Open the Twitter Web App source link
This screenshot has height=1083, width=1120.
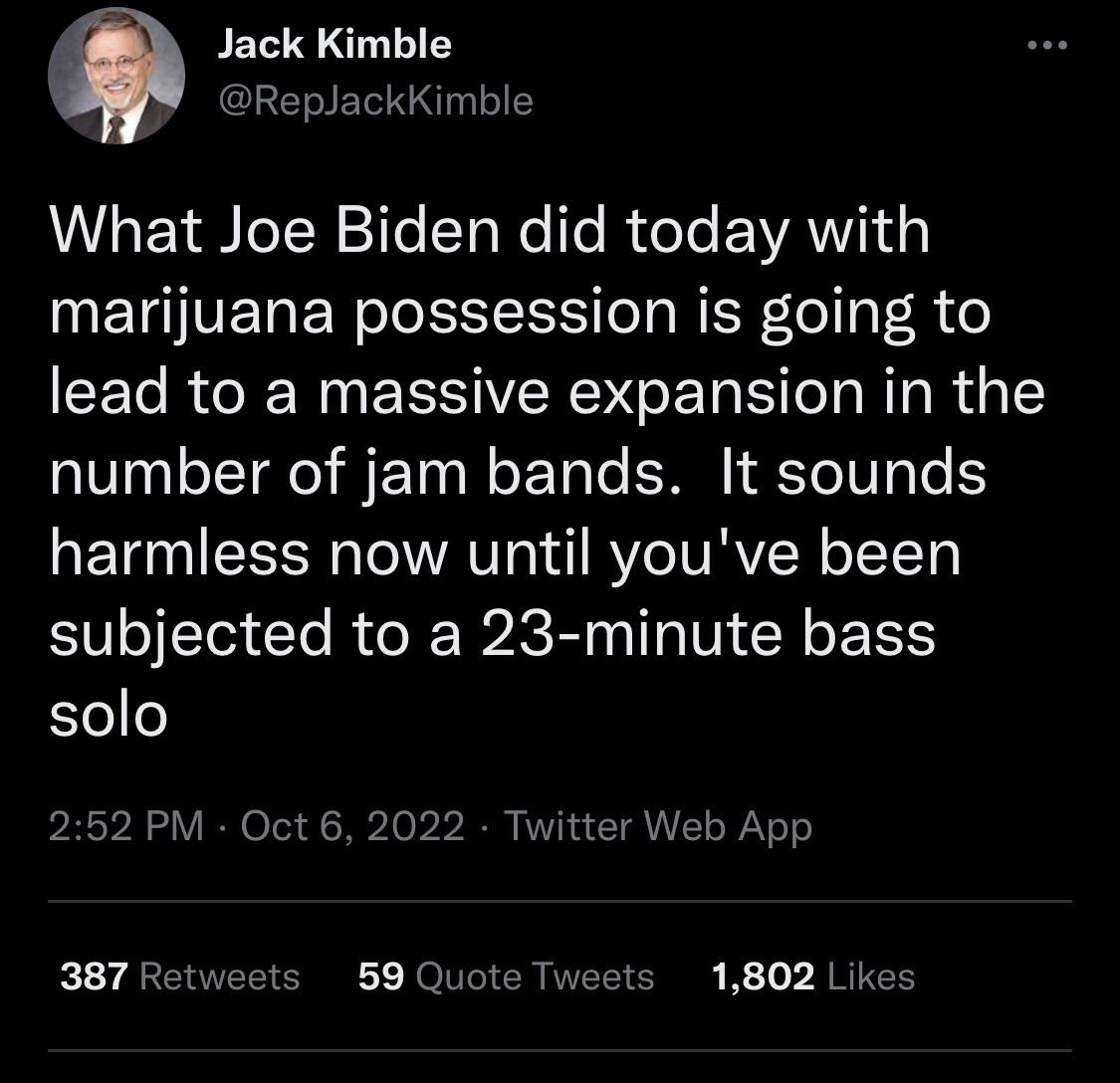pos(658,826)
